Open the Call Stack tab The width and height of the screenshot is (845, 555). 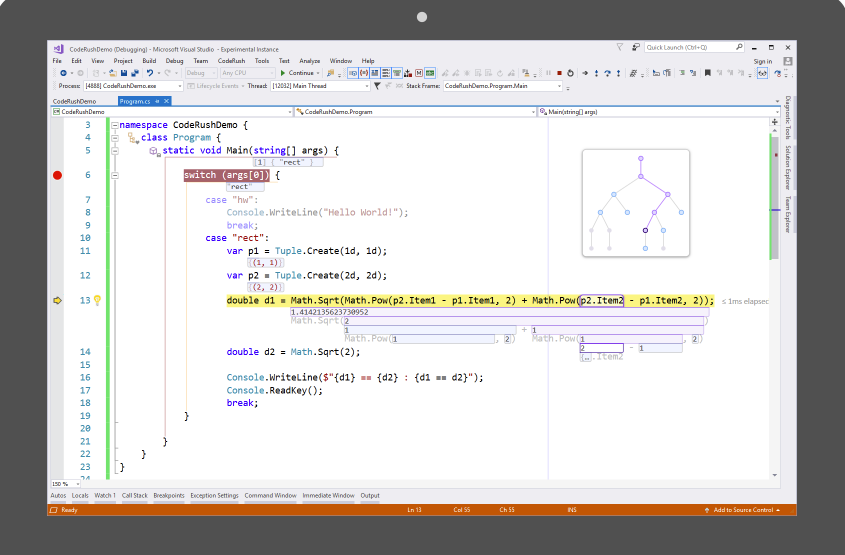pos(134,496)
